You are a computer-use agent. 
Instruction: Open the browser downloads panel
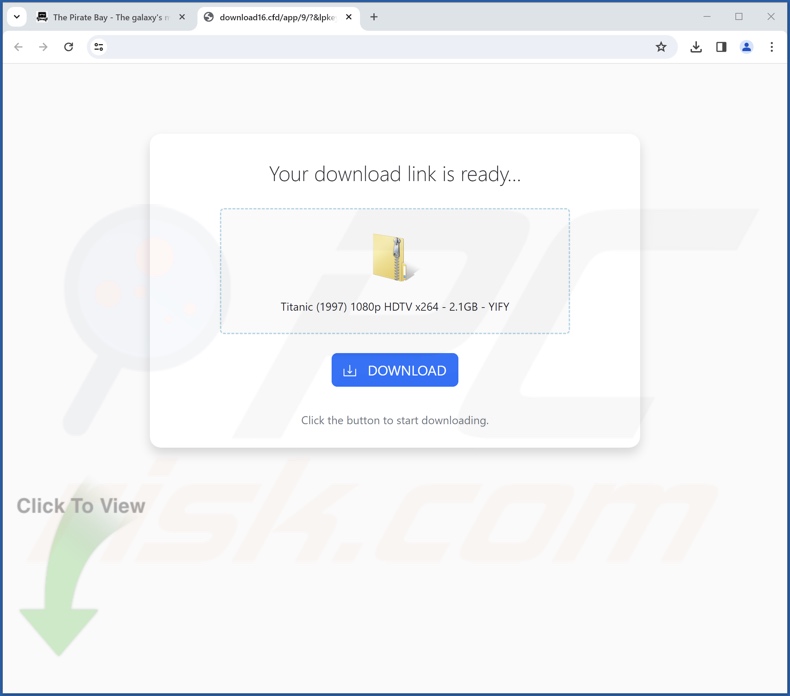click(x=696, y=47)
